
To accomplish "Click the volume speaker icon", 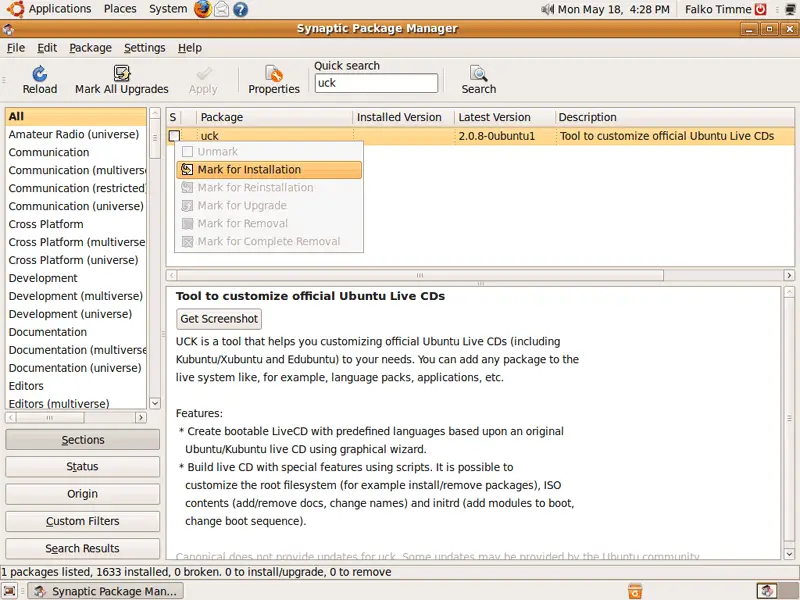I will click(x=547, y=9).
